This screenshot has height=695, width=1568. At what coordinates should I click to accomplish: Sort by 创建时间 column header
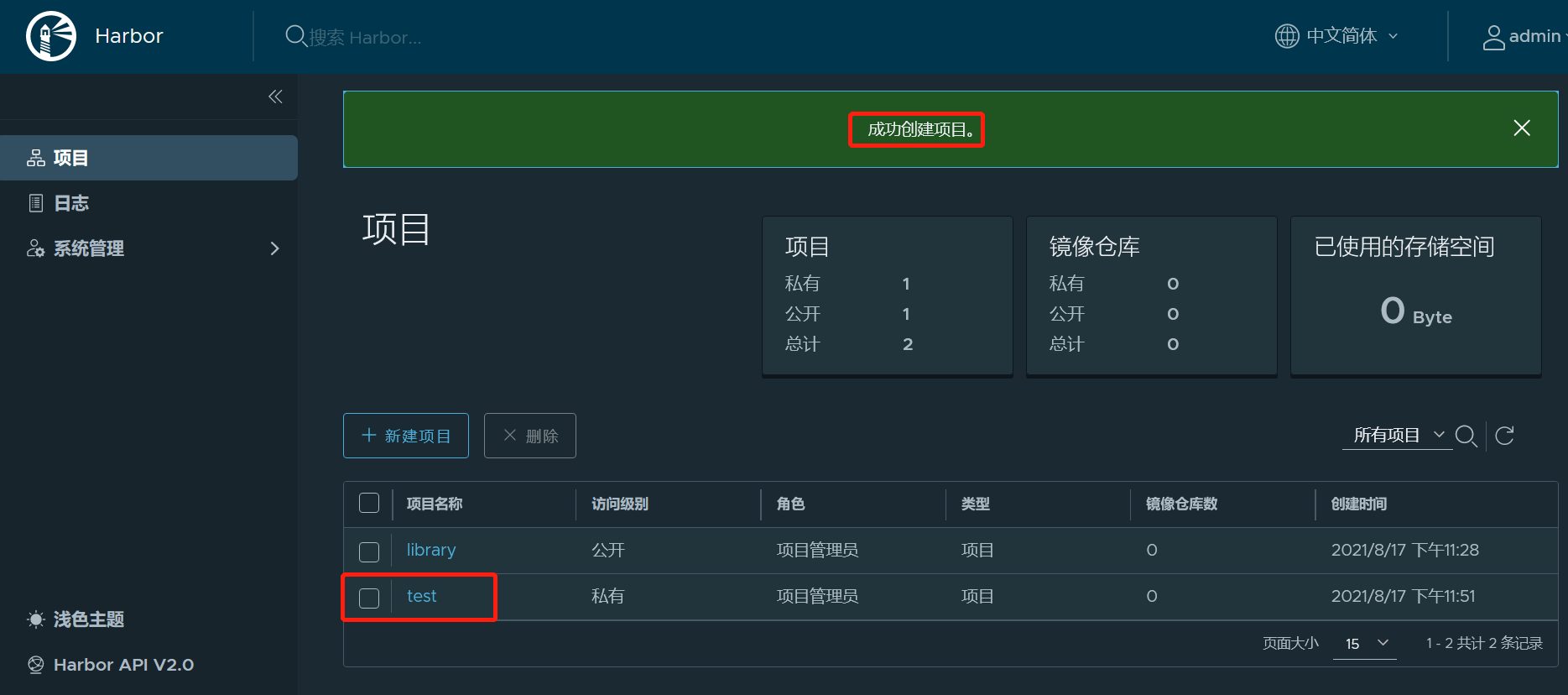[x=1359, y=504]
